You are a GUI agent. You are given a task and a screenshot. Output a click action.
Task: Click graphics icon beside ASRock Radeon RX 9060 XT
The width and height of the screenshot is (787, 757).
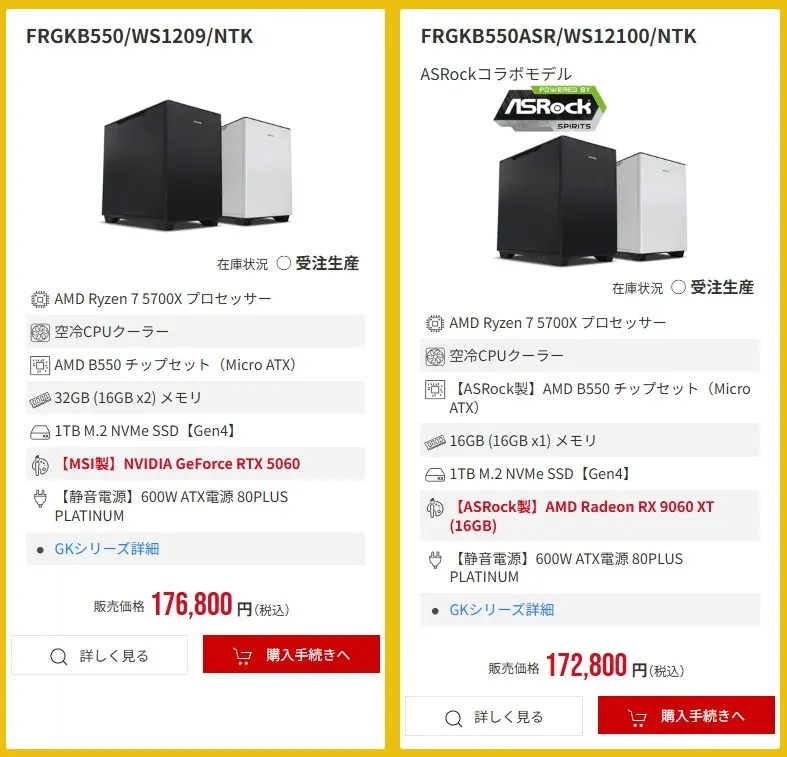pos(435,507)
